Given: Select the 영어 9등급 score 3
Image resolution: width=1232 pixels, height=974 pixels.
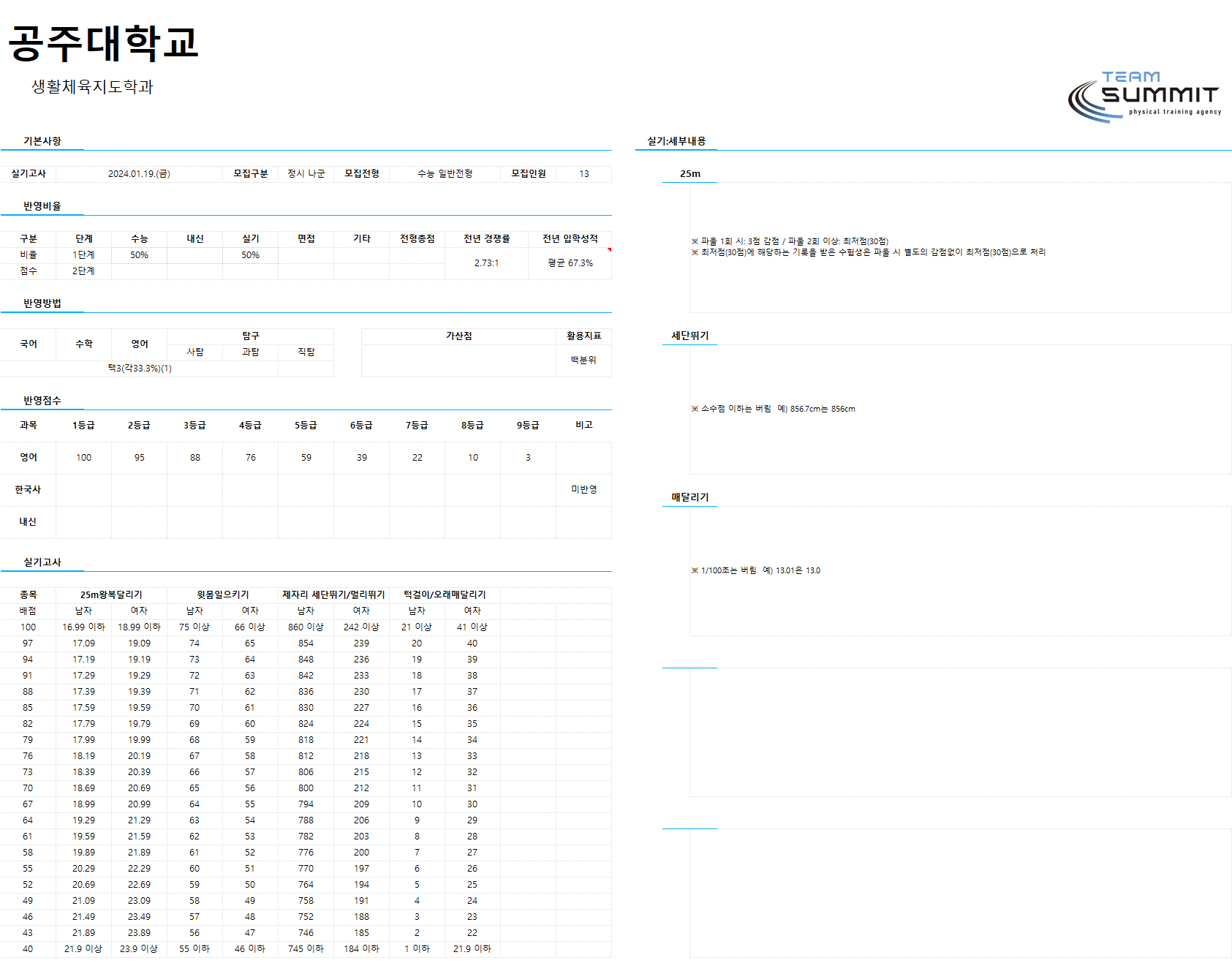Looking at the screenshot, I should (528, 458).
